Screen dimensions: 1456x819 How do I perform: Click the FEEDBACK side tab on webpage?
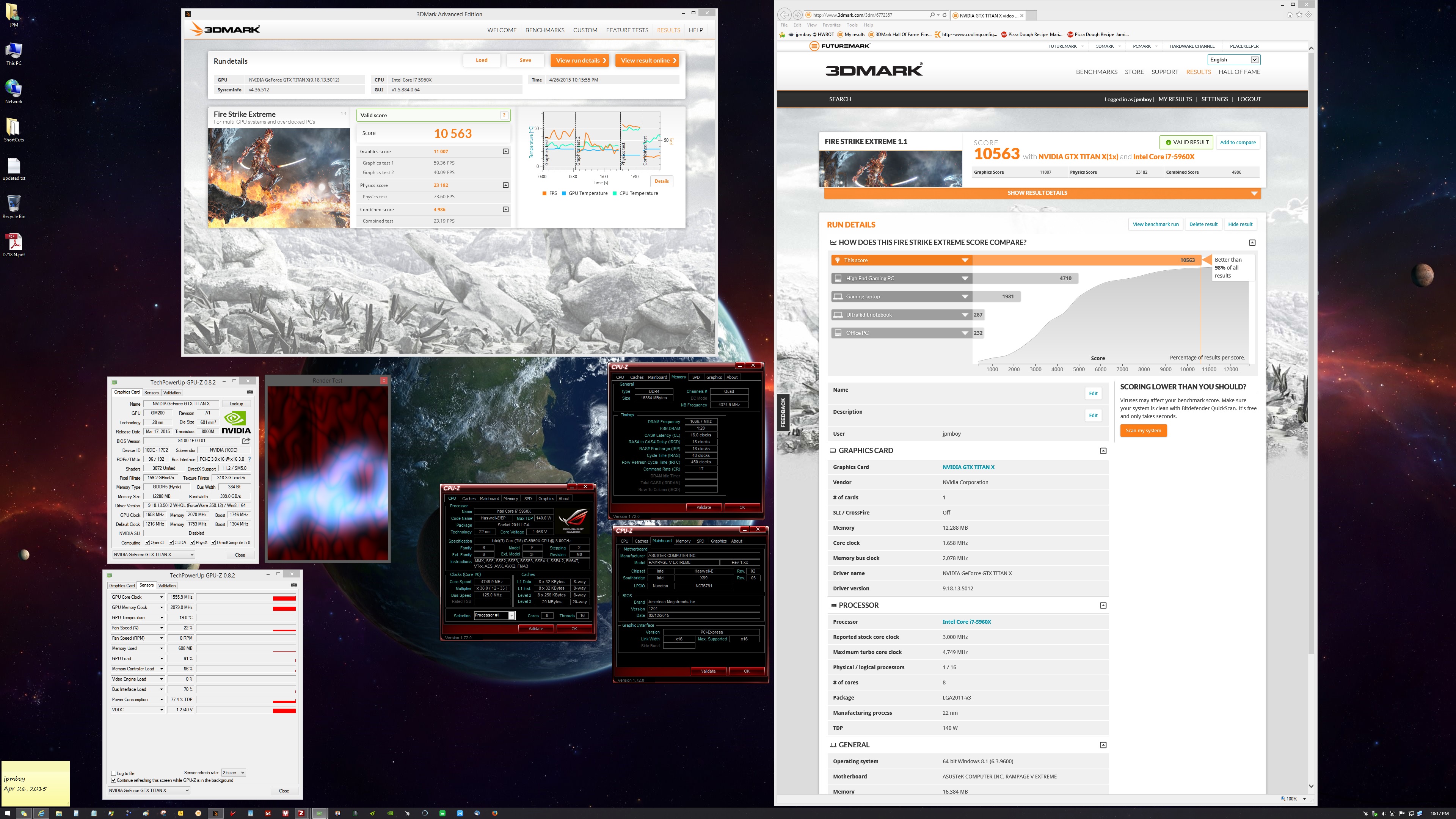pos(783,413)
